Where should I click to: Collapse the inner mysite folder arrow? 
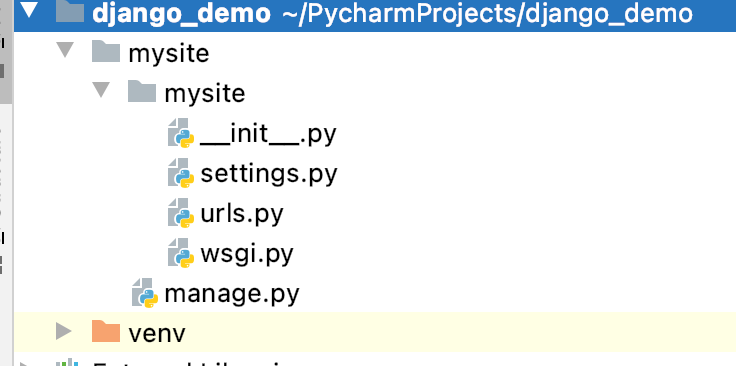pyautogui.click(x=101, y=90)
